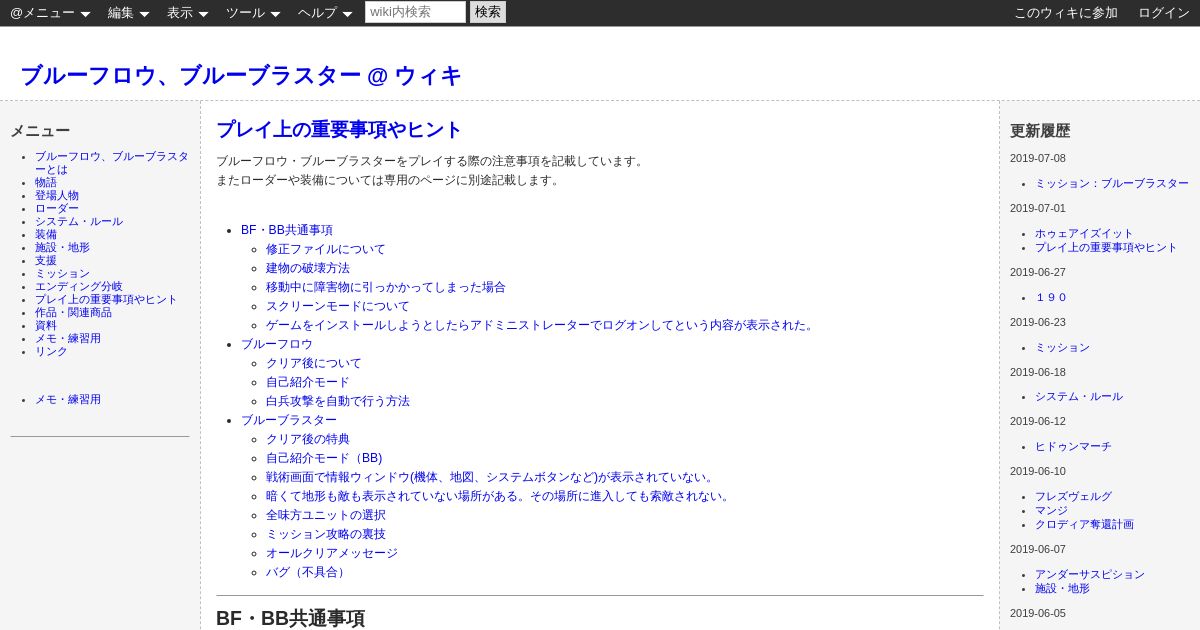The image size is (1200, 630).
Task: Open update history link アンダーサスピション
Action: click(1090, 575)
